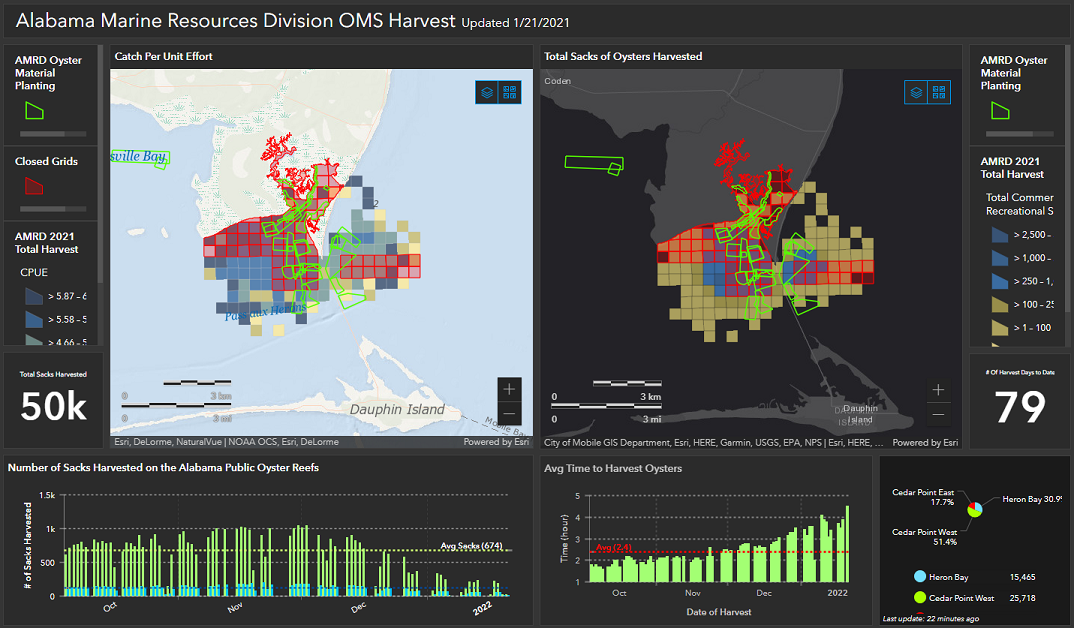This screenshot has width=1074, height=628.
Task: Select the red Closed Grids legend symbol
Action: pos(33,186)
